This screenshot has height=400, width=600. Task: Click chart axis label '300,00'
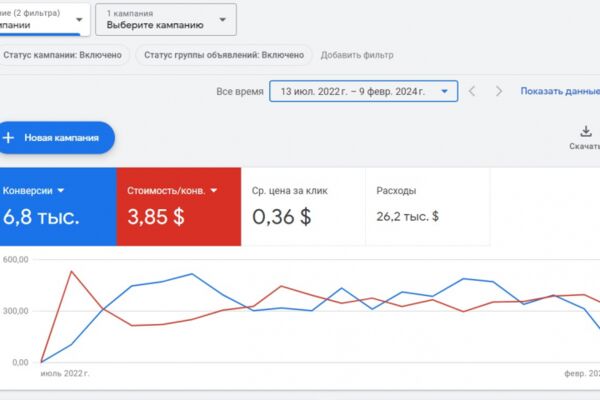coord(16,311)
